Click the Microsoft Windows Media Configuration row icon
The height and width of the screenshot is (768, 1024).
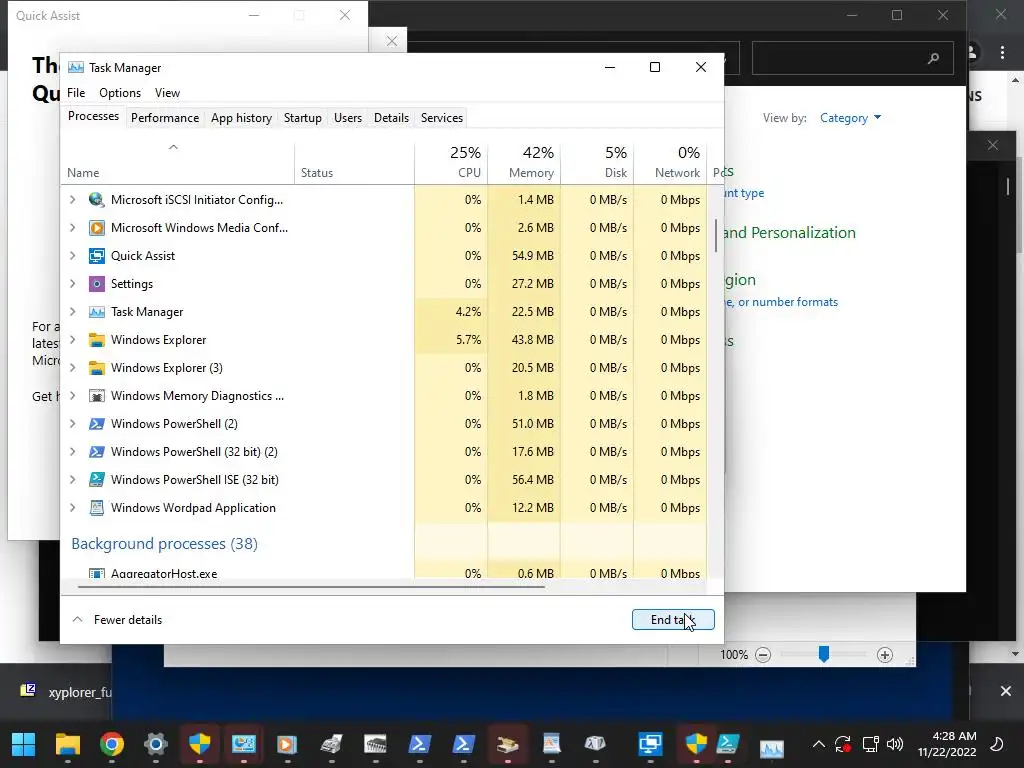pyautogui.click(x=97, y=228)
